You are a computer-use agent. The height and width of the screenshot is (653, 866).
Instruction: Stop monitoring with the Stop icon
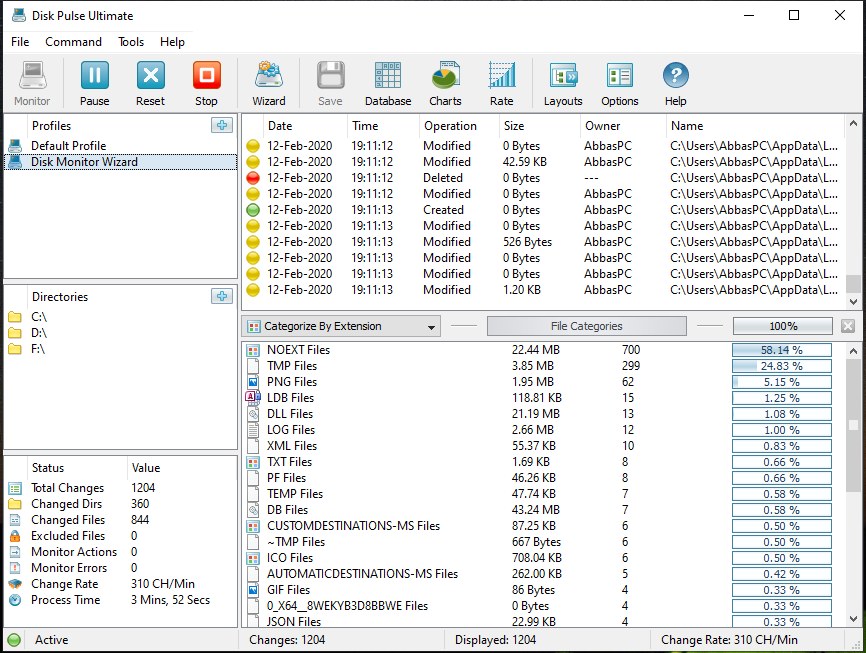point(207,76)
